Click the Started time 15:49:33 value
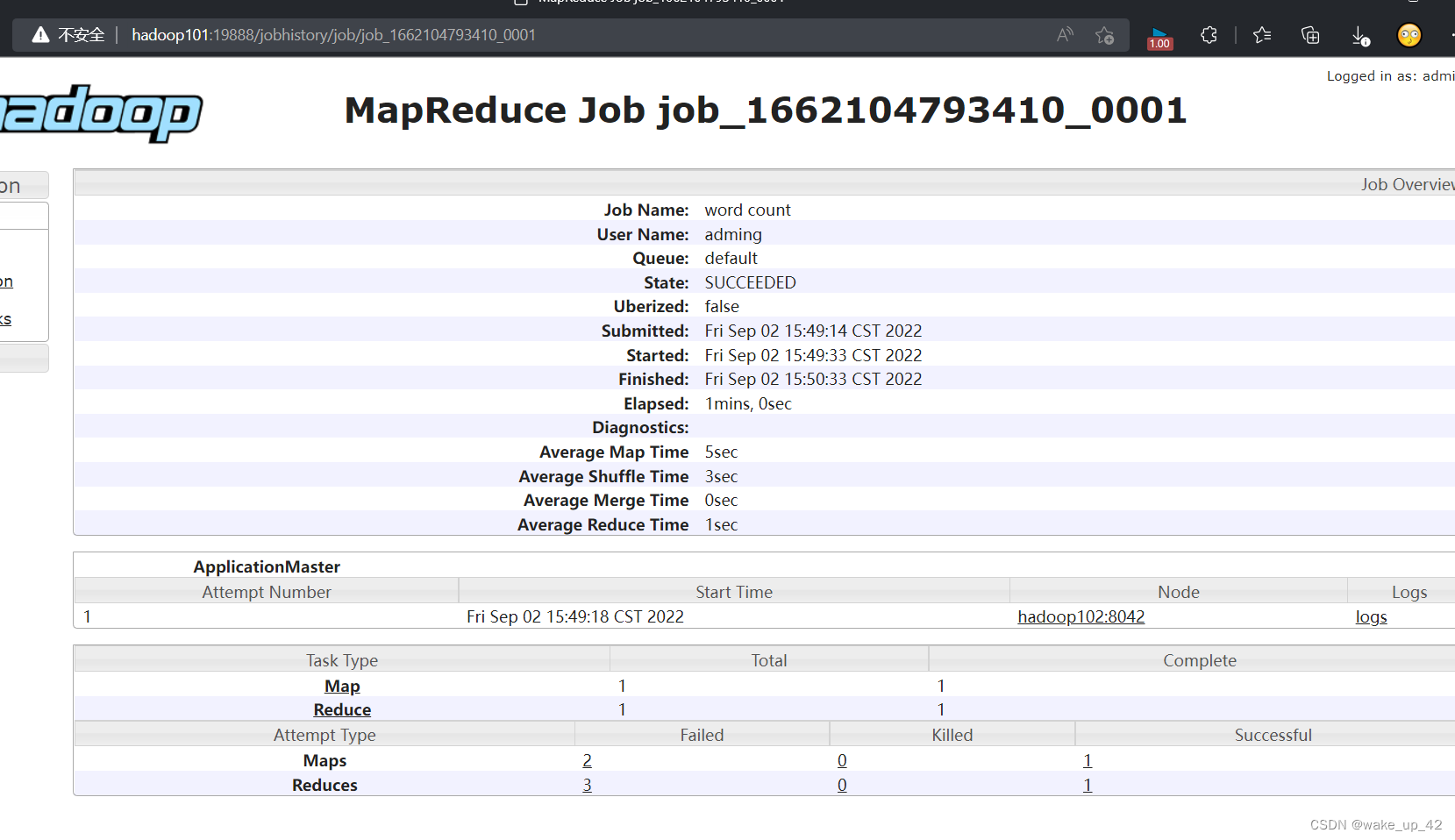 (x=813, y=355)
